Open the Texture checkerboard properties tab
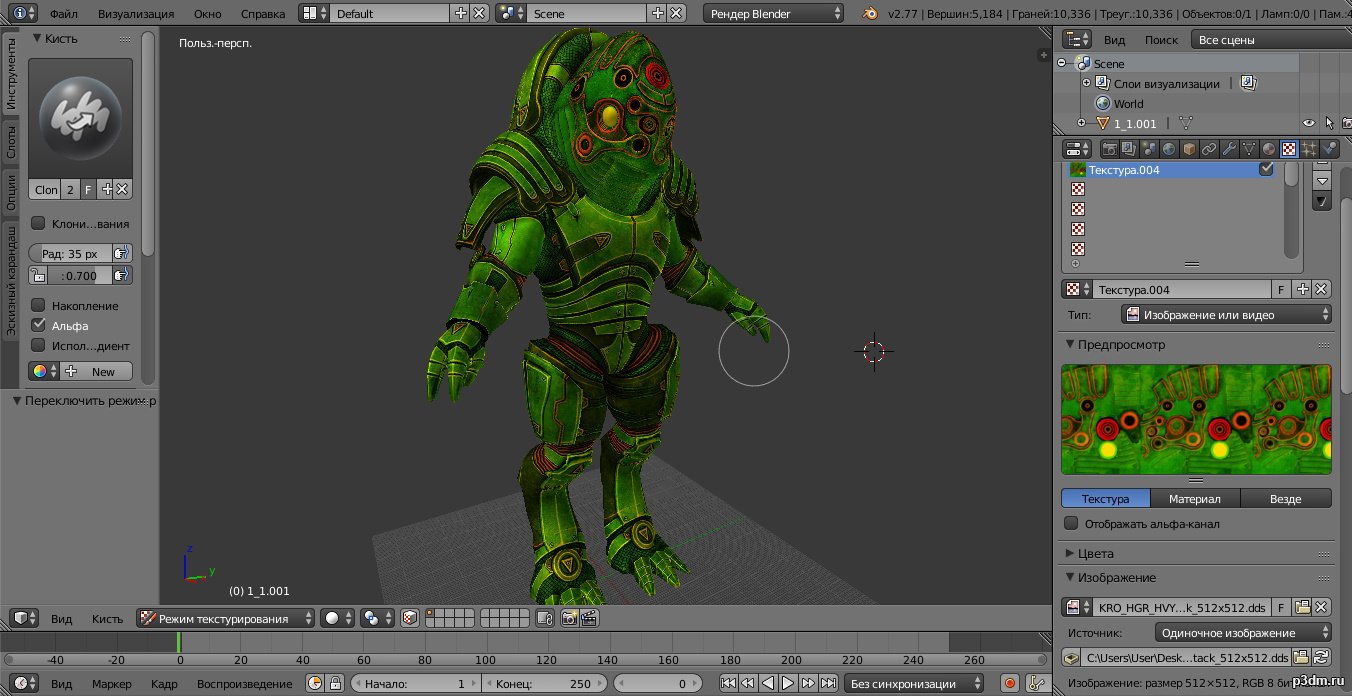The width and height of the screenshot is (1352, 696). point(1289,149)
